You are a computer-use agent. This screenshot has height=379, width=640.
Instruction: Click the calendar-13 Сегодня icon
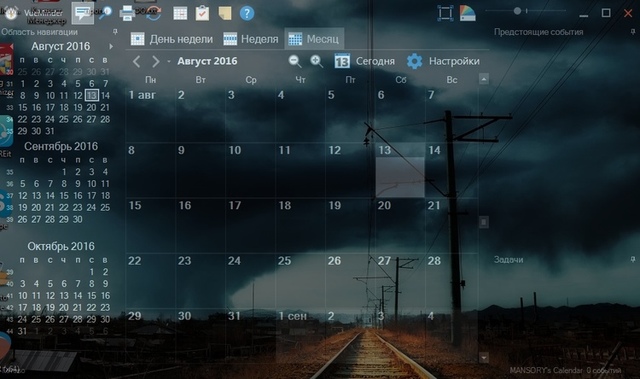point(342,61)
